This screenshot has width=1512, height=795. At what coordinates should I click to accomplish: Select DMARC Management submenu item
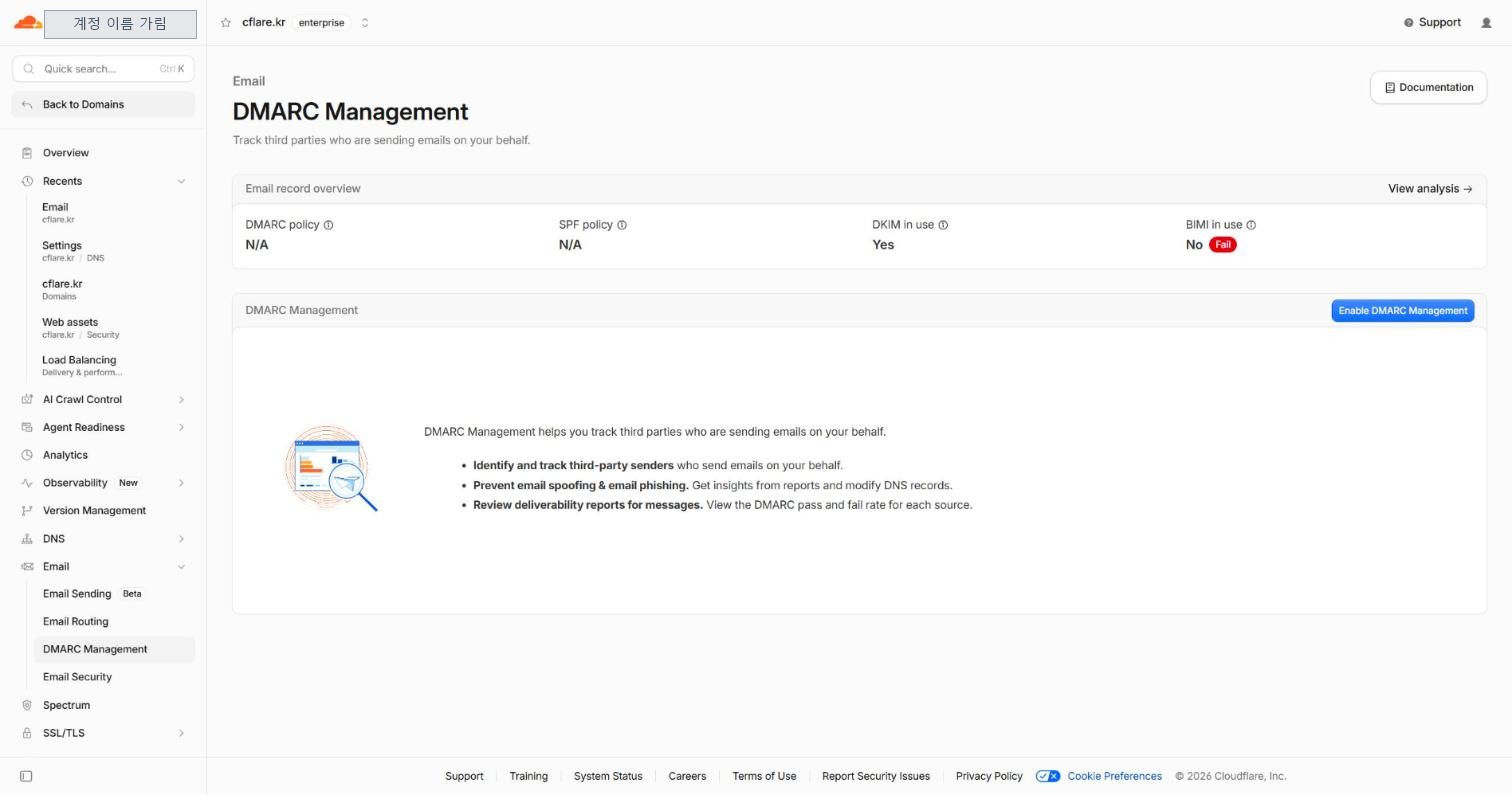coord(114,649)
